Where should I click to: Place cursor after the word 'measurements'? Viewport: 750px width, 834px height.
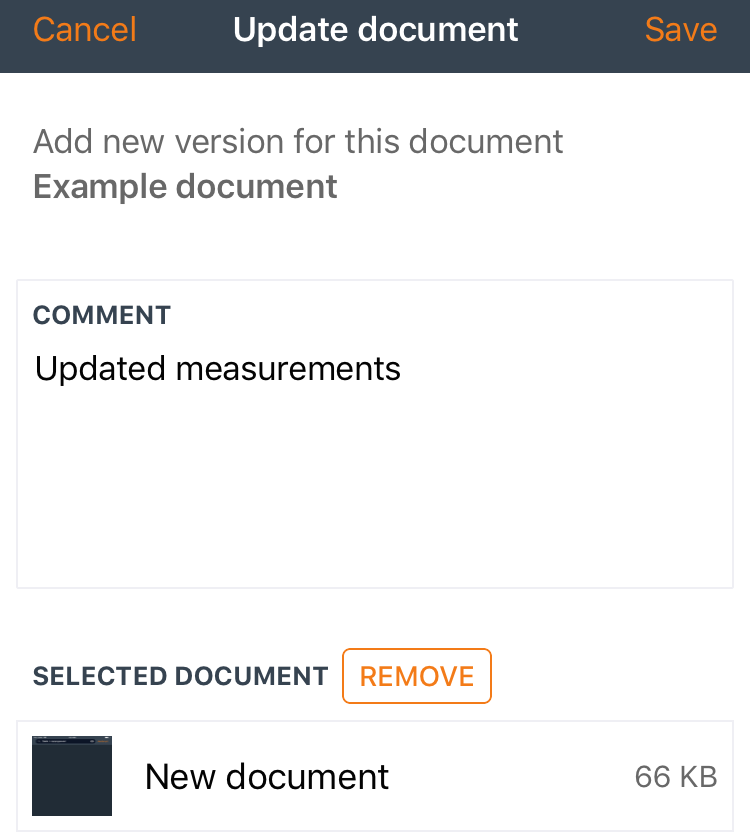(x=403, y=369)
